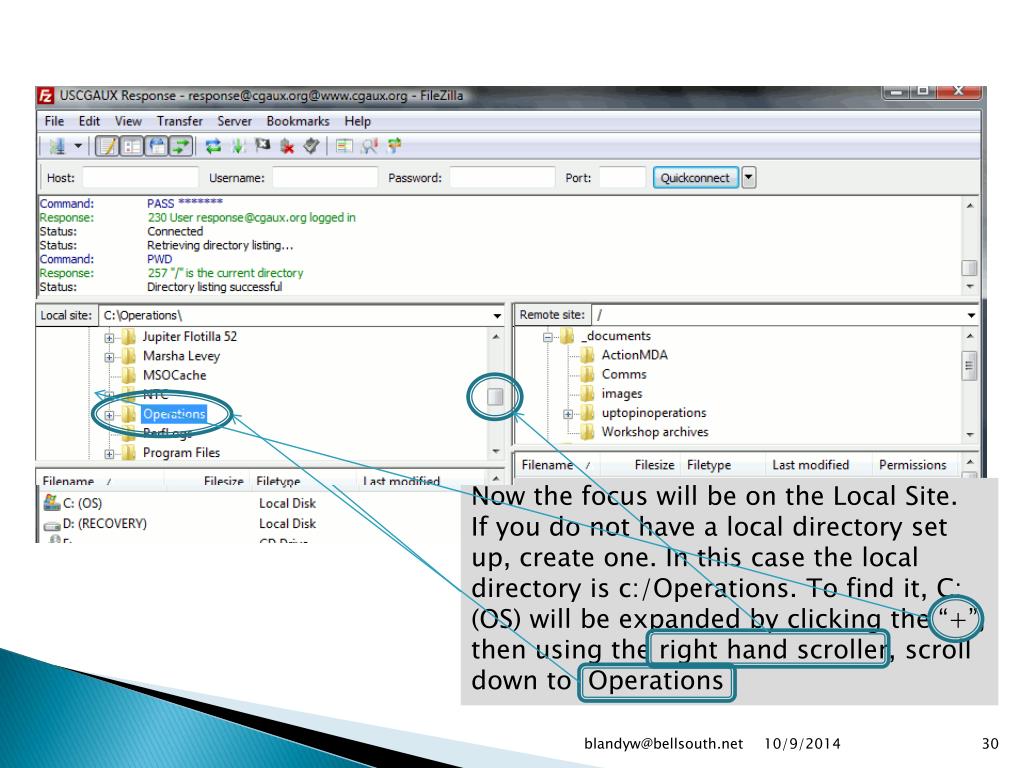Select uptopinoperations folder name

point(654,413)
